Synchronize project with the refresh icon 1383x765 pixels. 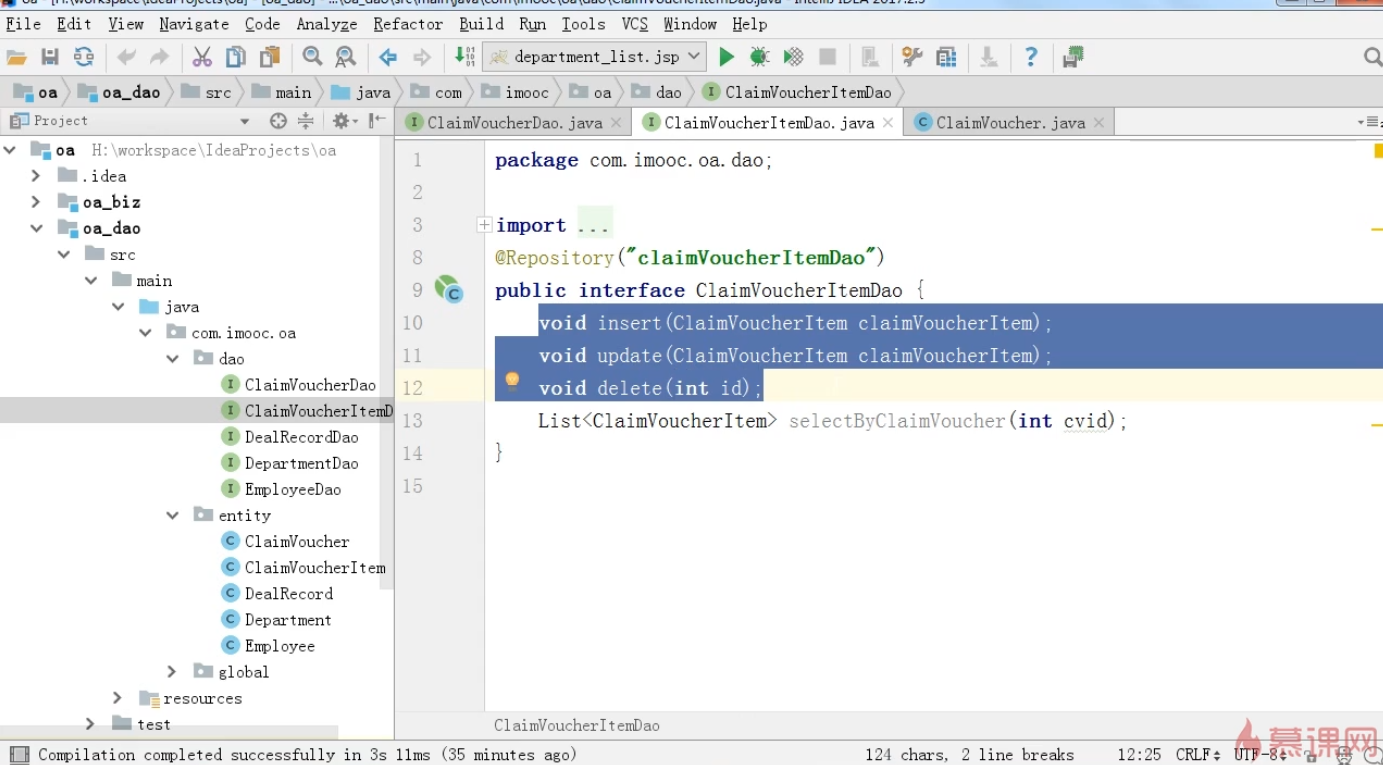(84, 57)
